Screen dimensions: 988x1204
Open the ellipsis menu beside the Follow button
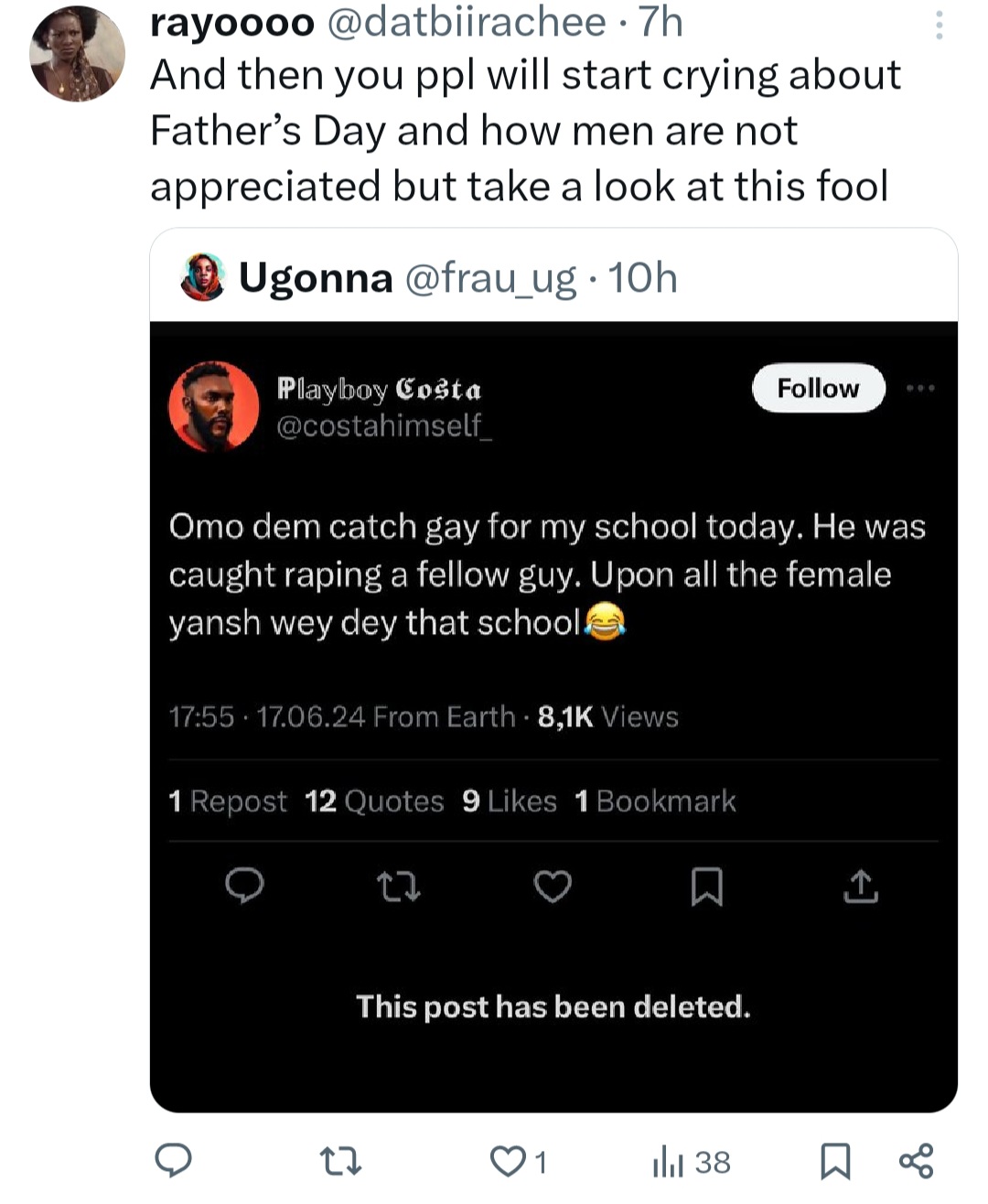[x=919, y=389]
